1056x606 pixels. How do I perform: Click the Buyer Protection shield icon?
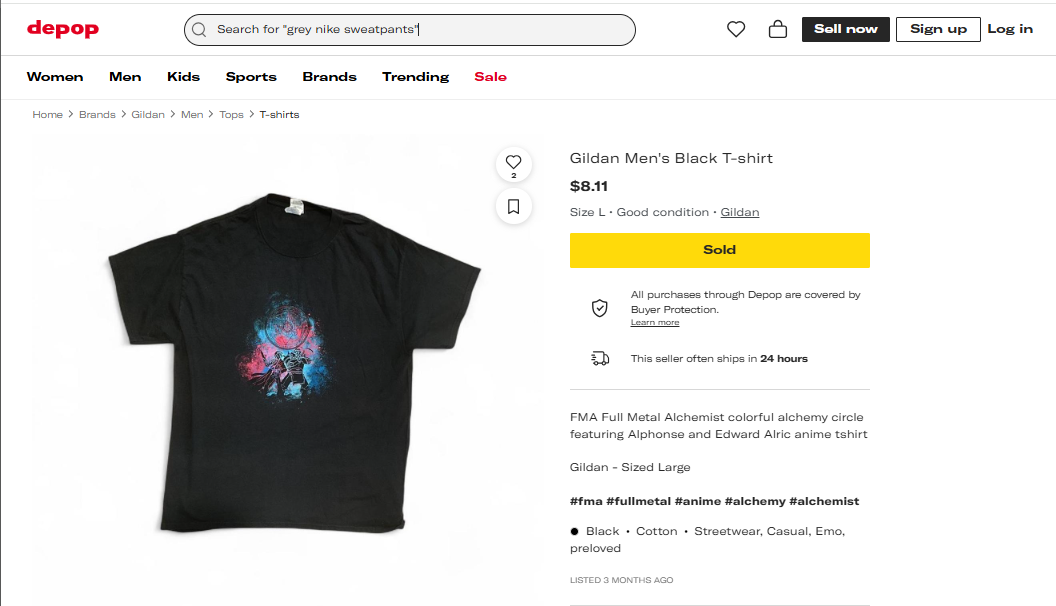point(600,308)
